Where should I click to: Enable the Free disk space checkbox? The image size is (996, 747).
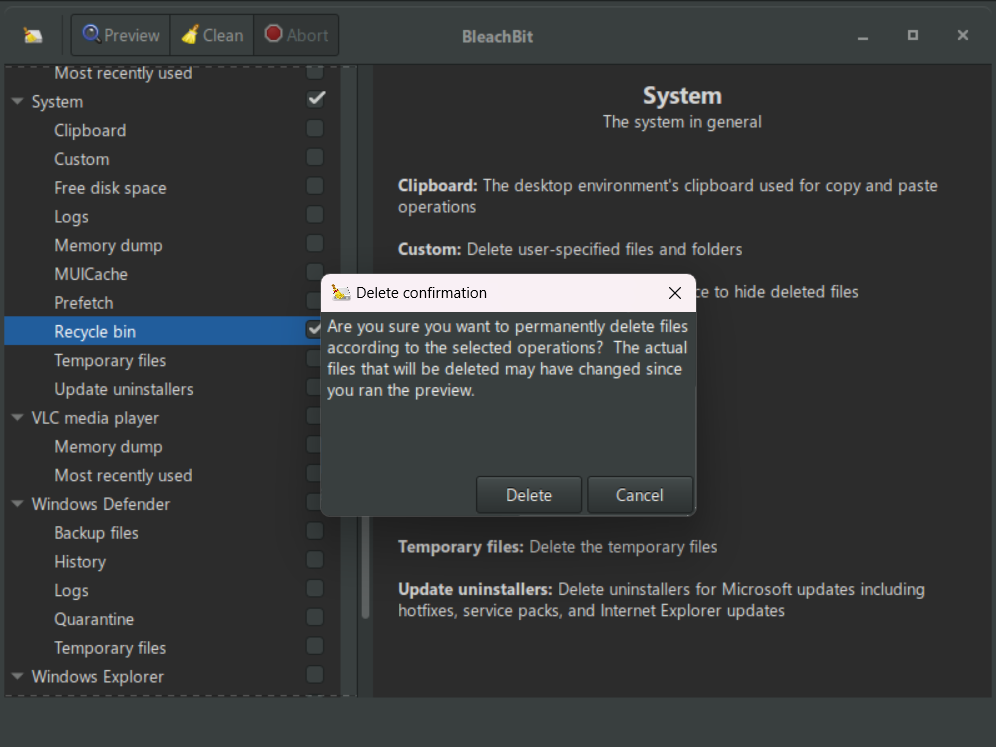pyautogui.click(x=315, y=185)
